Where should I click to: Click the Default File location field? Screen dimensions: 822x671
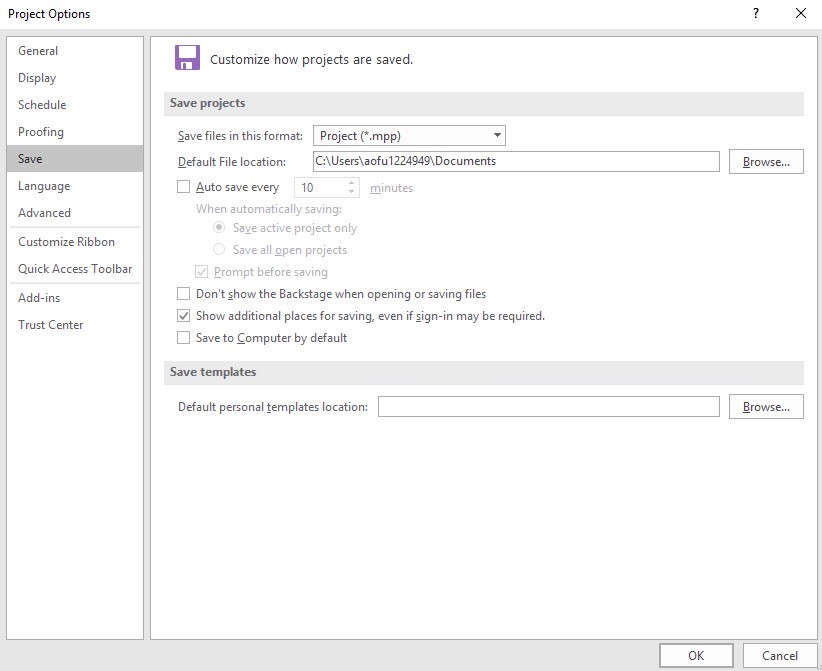516,161
